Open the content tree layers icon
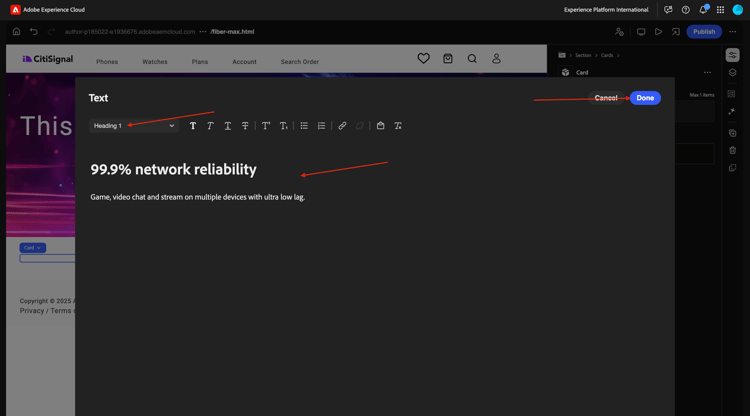The image size is (750, 416). [x=732, y=73]
